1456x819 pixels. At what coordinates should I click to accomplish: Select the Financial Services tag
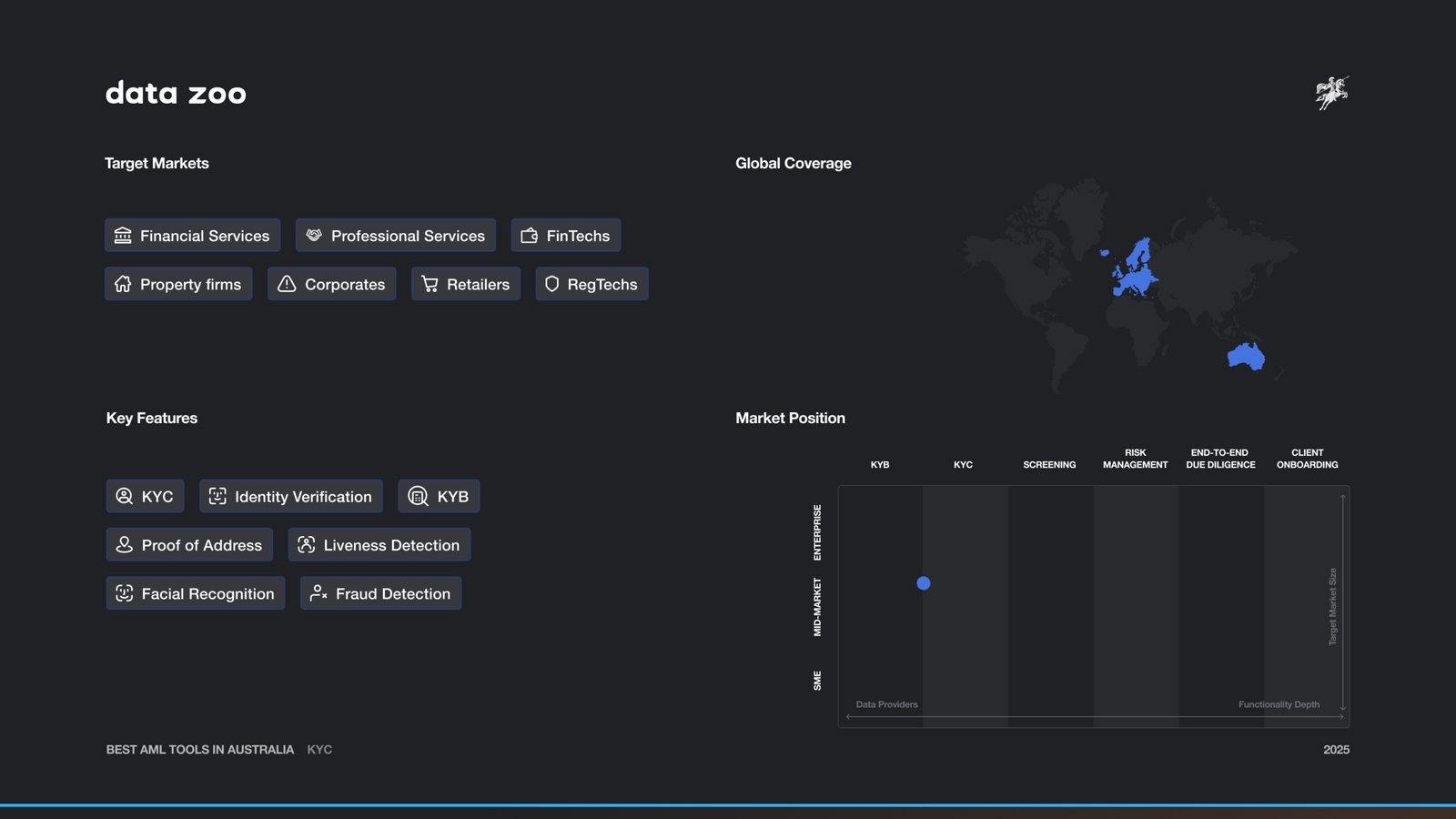point(193,236)
